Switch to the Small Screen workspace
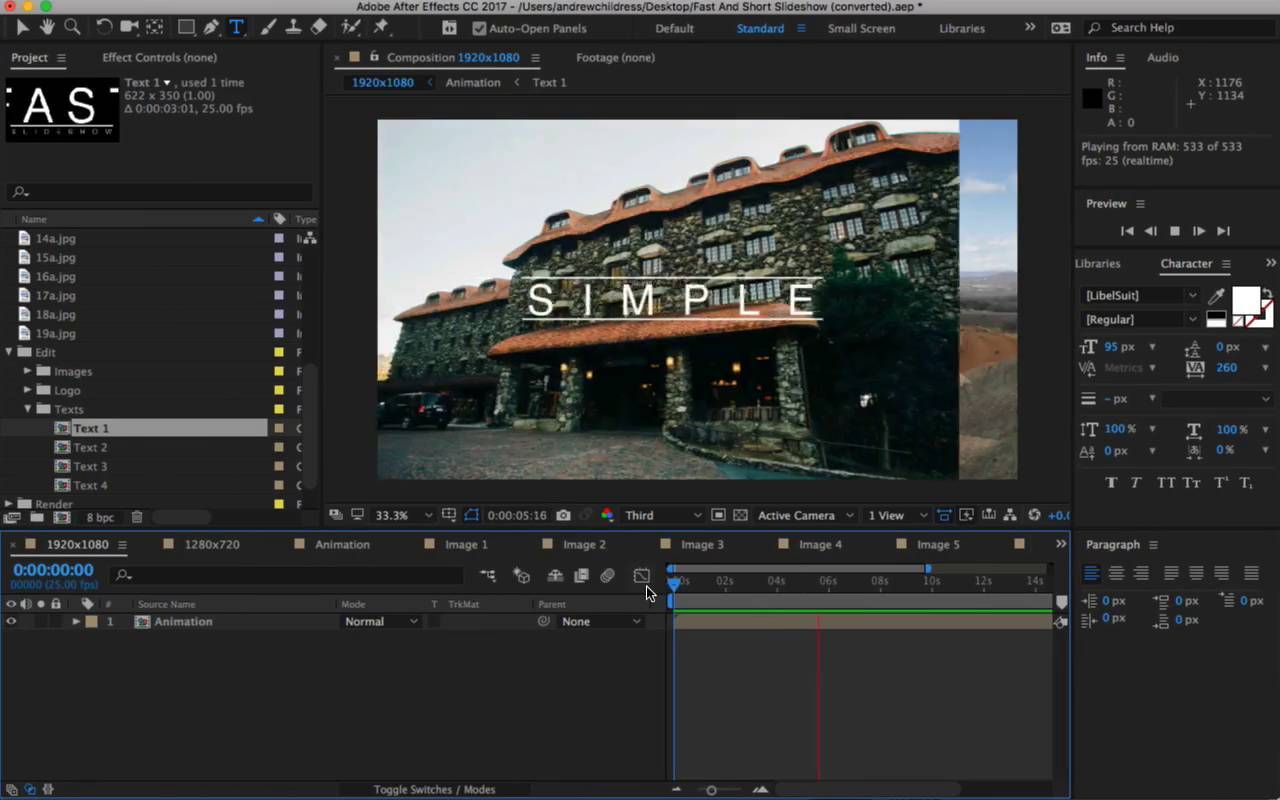 click(861, 28)
